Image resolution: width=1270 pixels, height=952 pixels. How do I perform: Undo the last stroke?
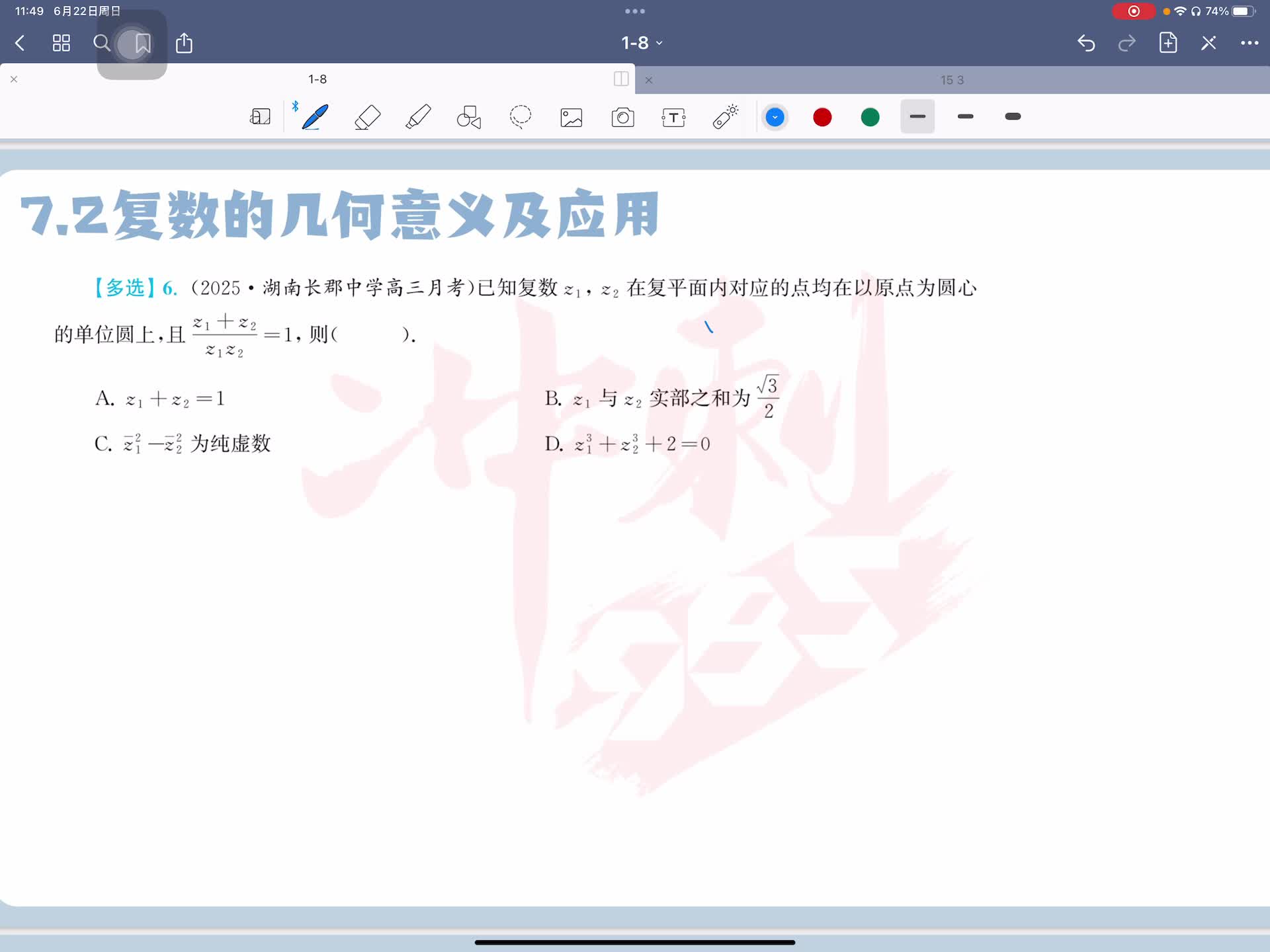pyautogui.click(x=1086, y=43)
